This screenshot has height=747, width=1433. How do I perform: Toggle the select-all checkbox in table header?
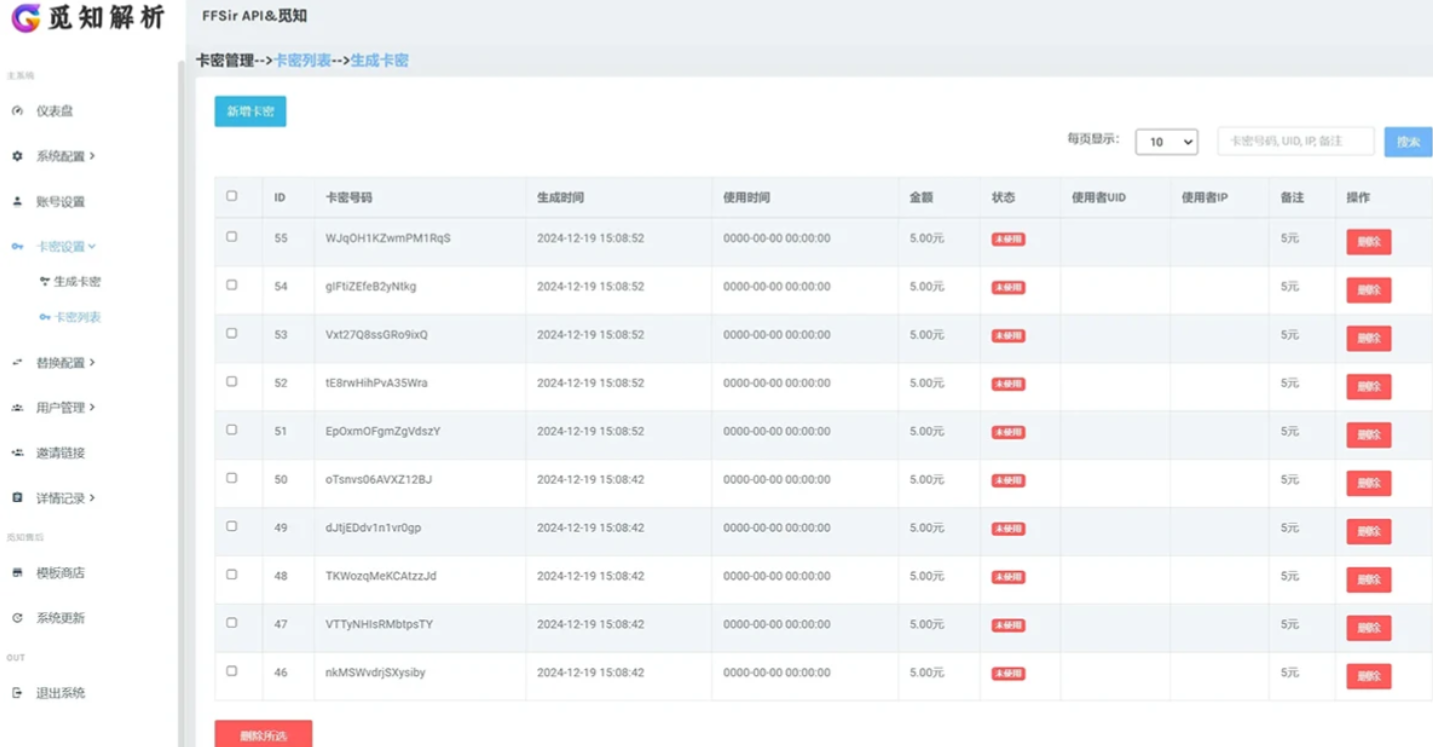[232, 196]
